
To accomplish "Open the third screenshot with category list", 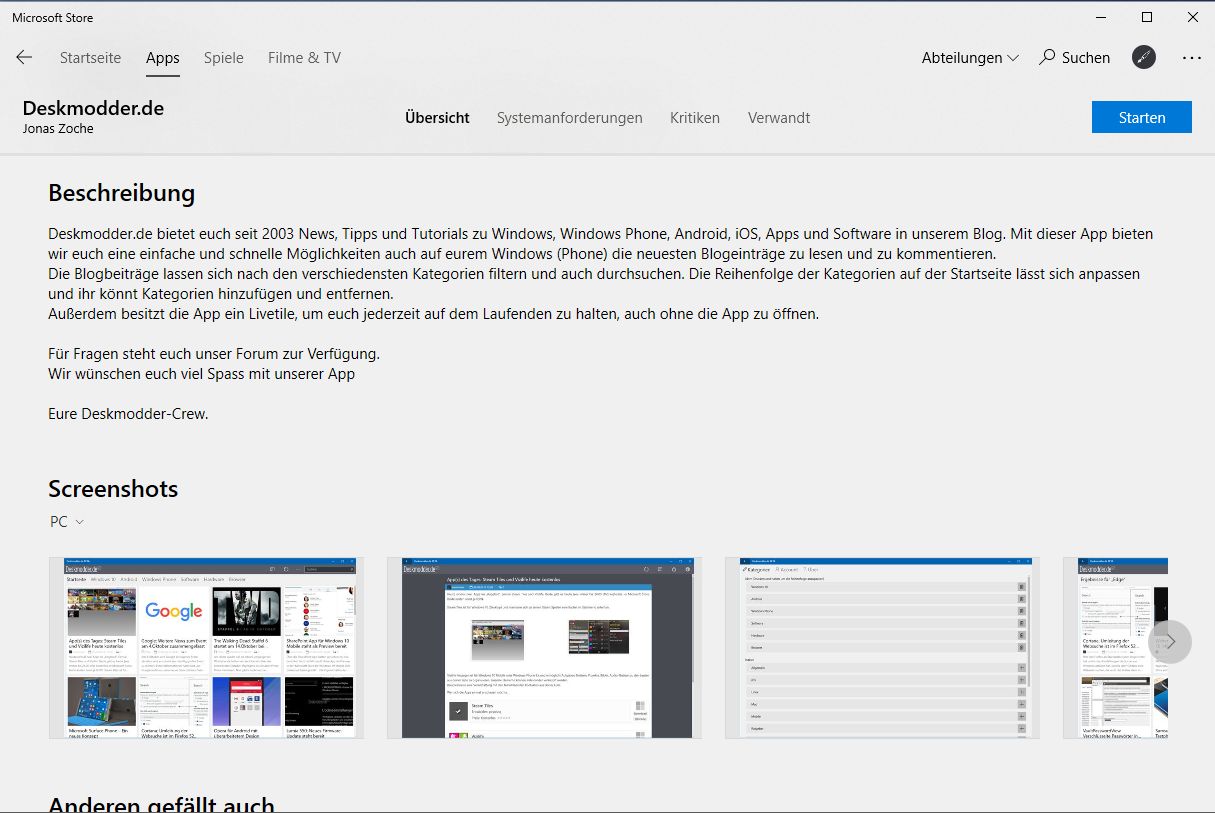I will [x=882, y=648].
